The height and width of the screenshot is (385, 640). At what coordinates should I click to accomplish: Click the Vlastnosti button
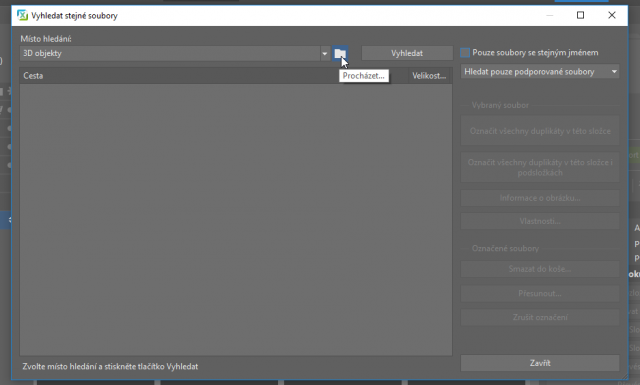(540, 221)
